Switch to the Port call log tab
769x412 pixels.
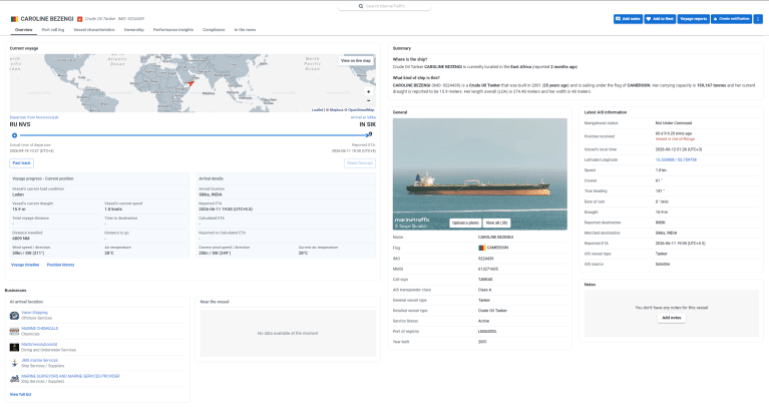[53, 30]
